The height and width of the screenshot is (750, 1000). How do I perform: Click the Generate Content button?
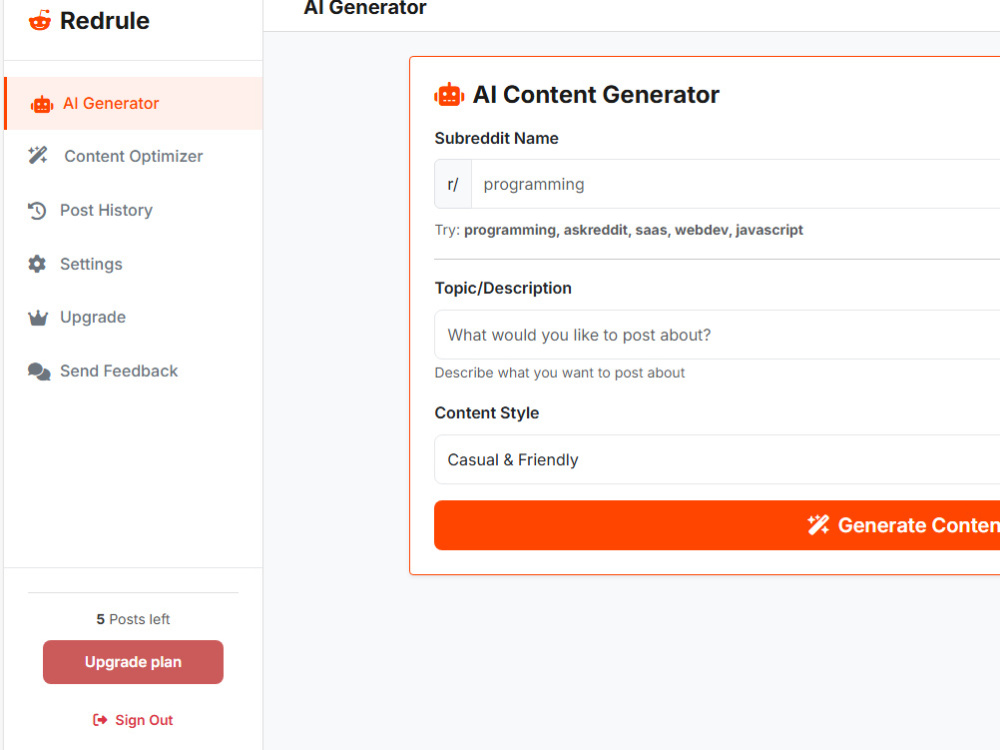coord(717,525)
